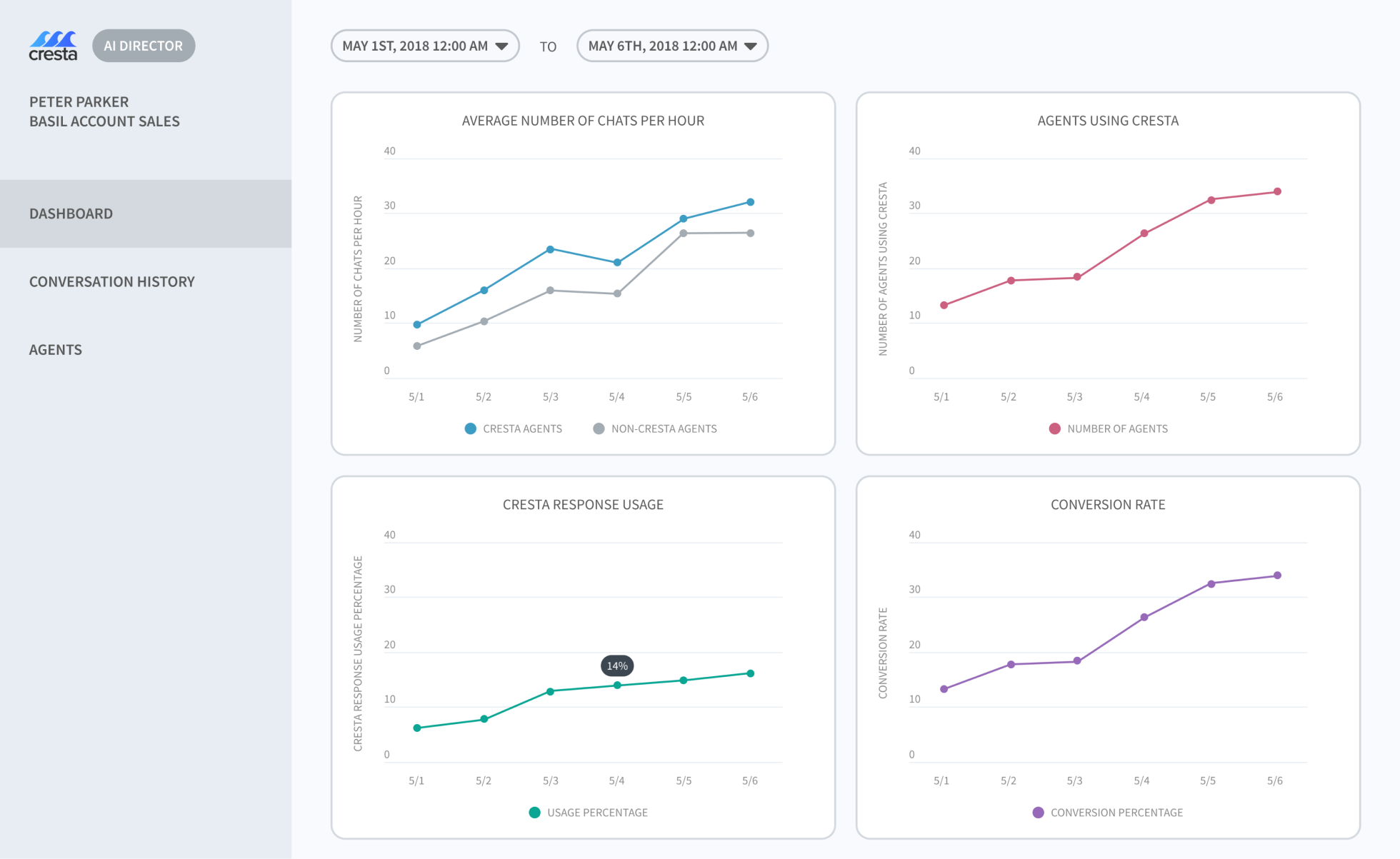Select the 5/5 point on Non-Cresta Agents line
The width and height of the screenshot is (1400, 859).
pos(684,233)
